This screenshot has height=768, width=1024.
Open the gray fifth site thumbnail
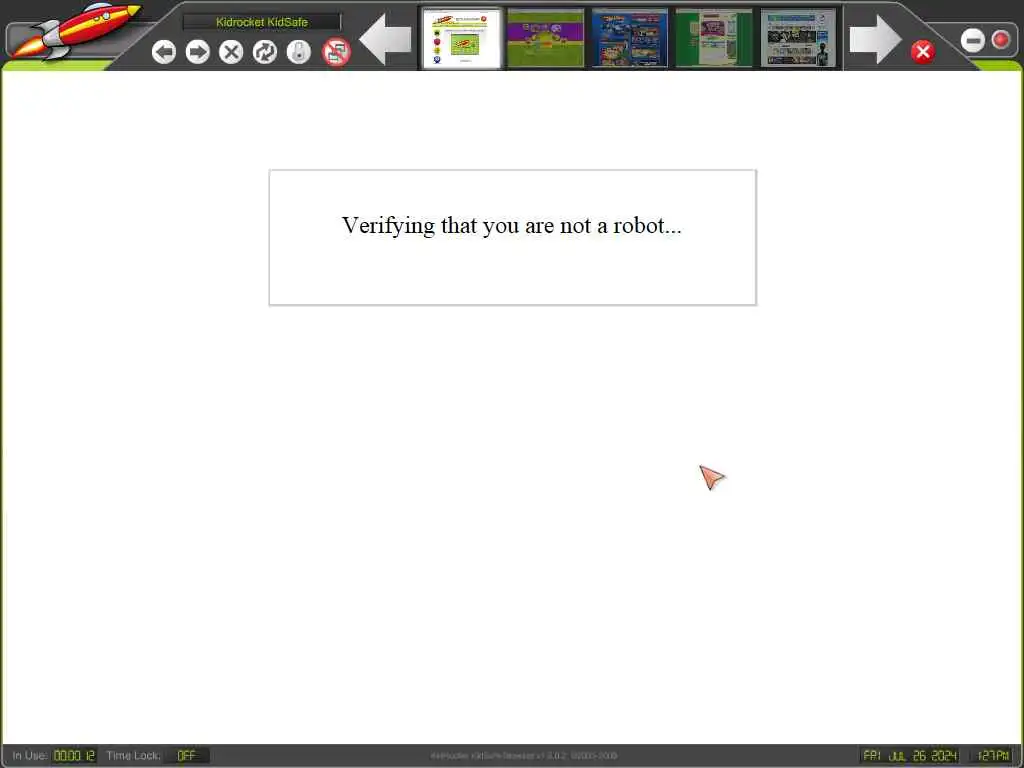tap(798, 39)
